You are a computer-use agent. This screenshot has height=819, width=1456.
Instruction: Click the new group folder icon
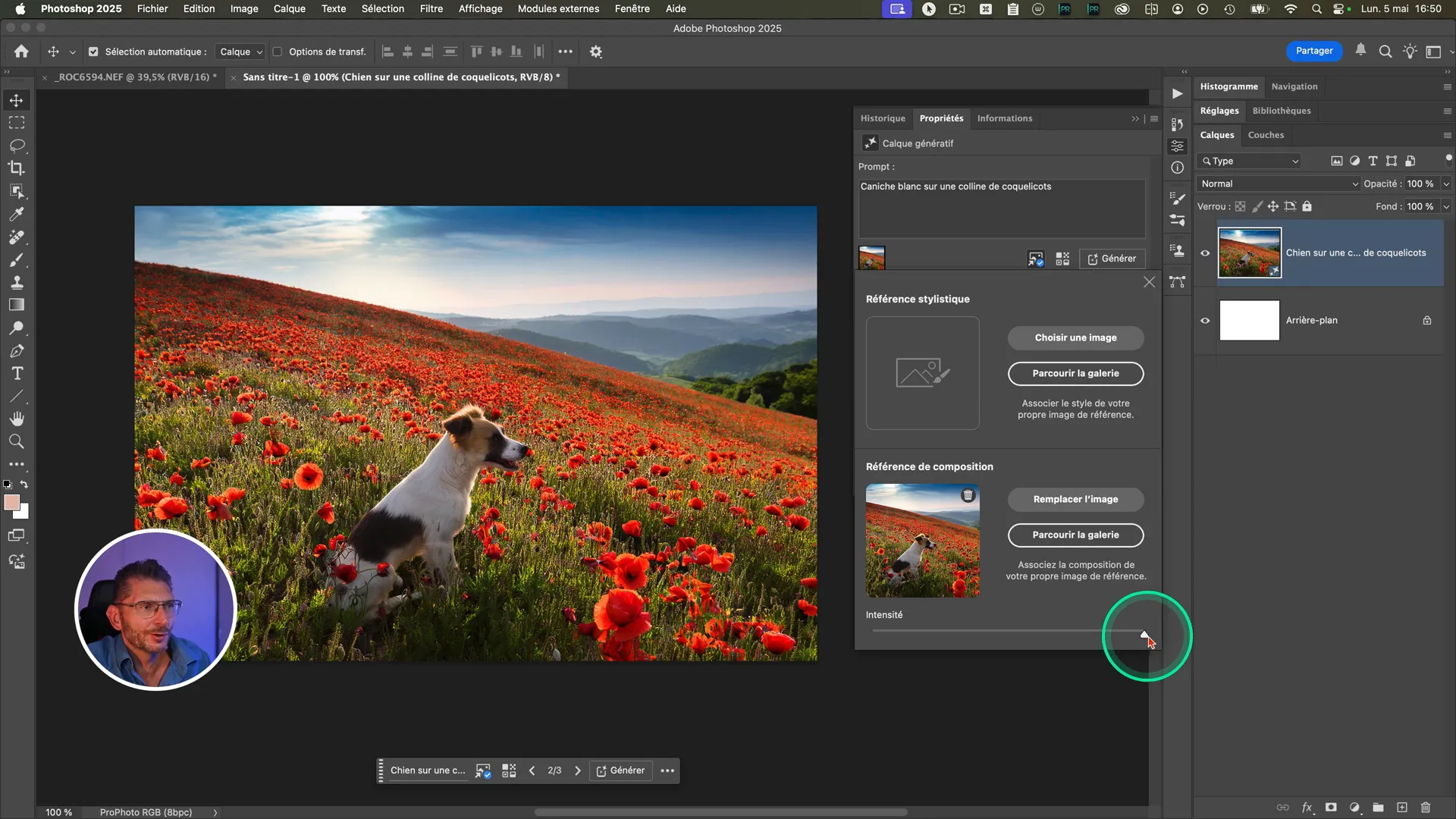1378,808
